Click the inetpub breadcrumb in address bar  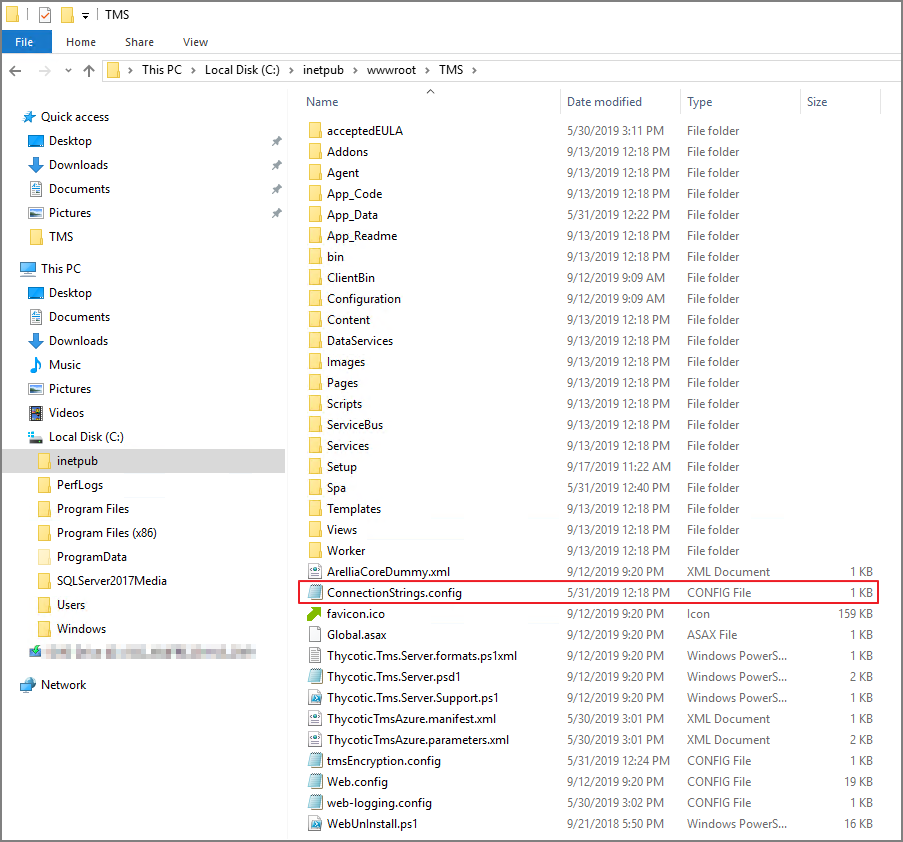321,70
